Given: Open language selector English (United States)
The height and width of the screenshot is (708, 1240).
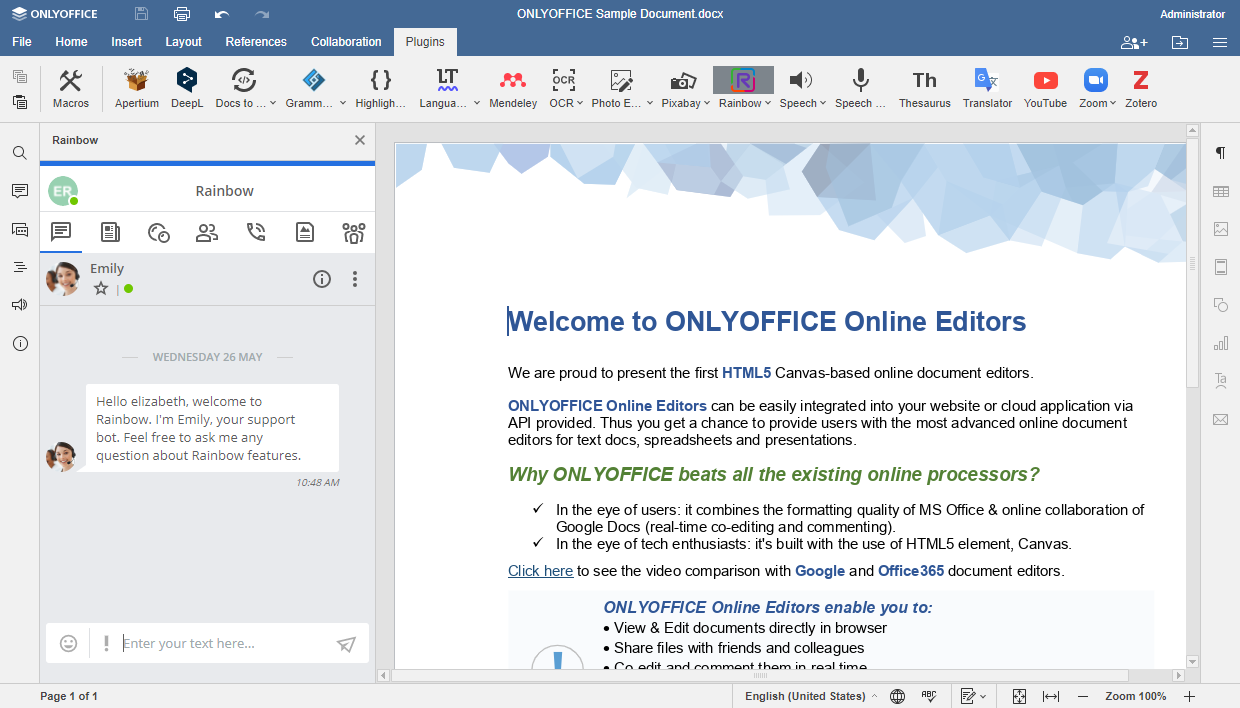Looking at the screenshot, I should tap(811, 696).
